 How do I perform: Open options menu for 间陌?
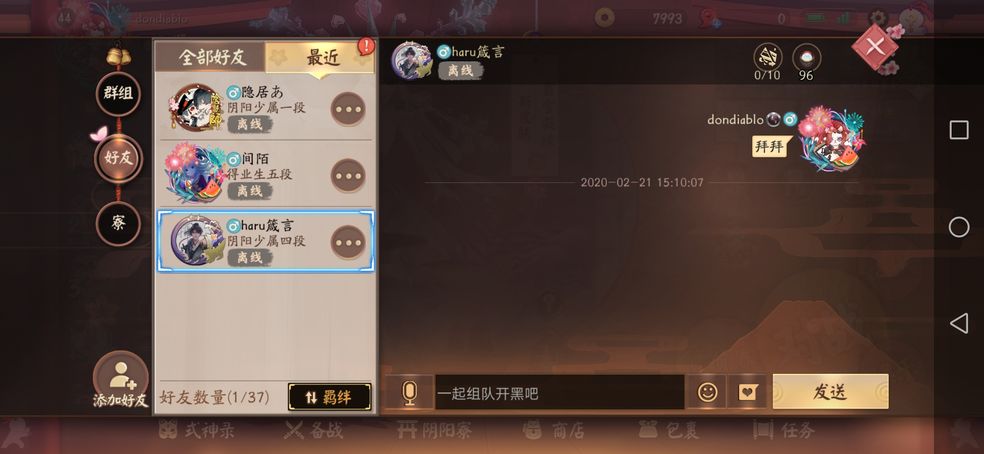(x=348, y=176)
